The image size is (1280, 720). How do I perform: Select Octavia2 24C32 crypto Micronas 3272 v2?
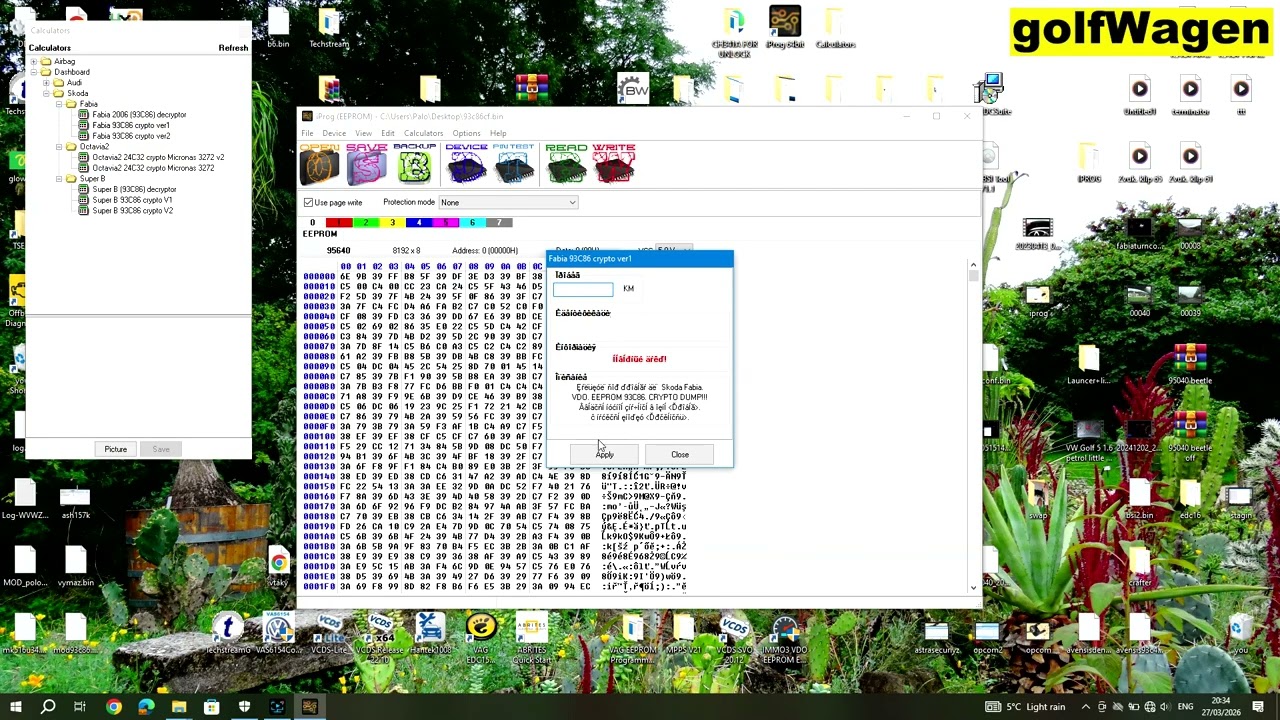tap(158, 157)
